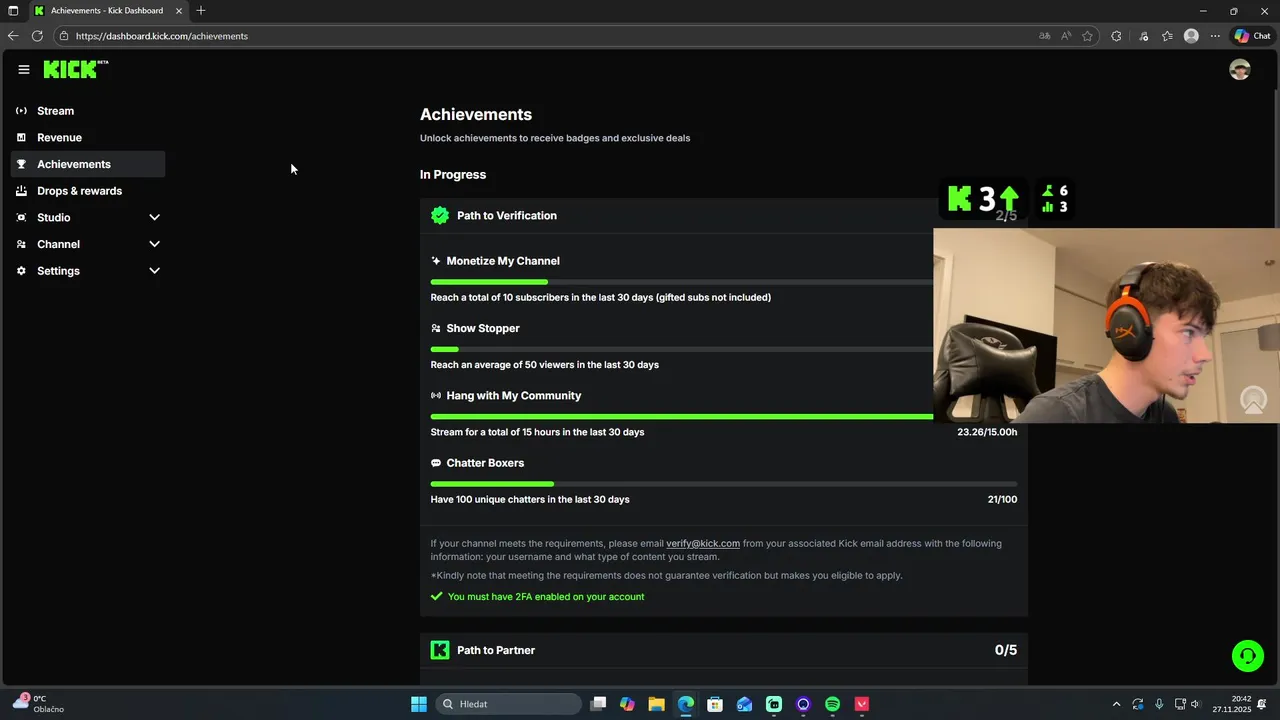Screen dimensions: 1280x720
Task: Click the Kick BETA logo
Action: point(76,69)
